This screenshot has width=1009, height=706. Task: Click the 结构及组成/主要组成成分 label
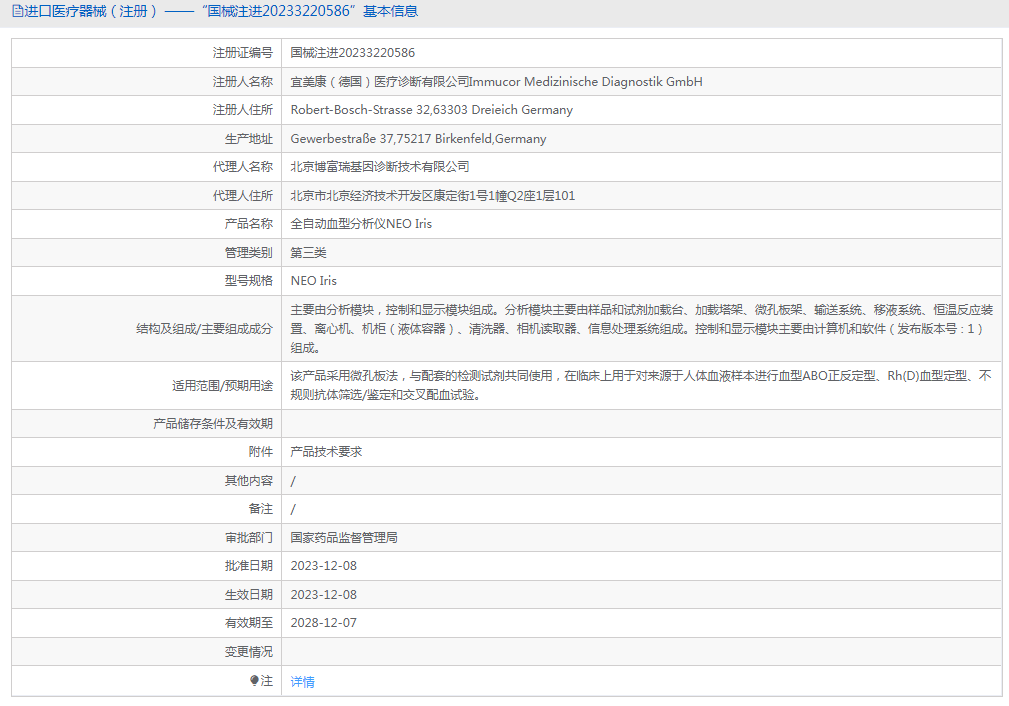[x=204, y=329]
